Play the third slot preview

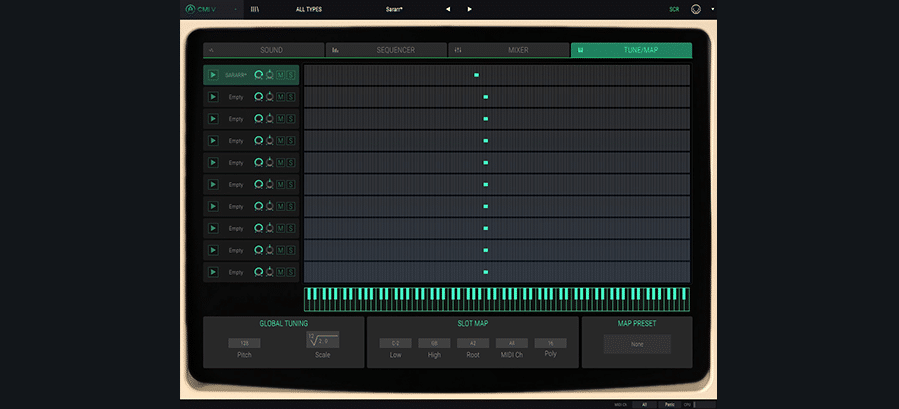(x=213, y=119)
